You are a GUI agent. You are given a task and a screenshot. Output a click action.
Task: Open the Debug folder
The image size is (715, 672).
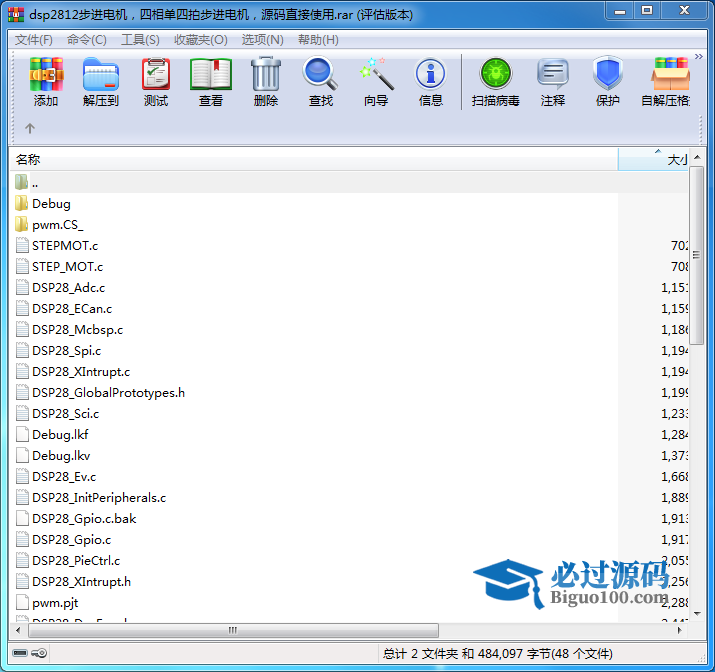tap(51, 204)
